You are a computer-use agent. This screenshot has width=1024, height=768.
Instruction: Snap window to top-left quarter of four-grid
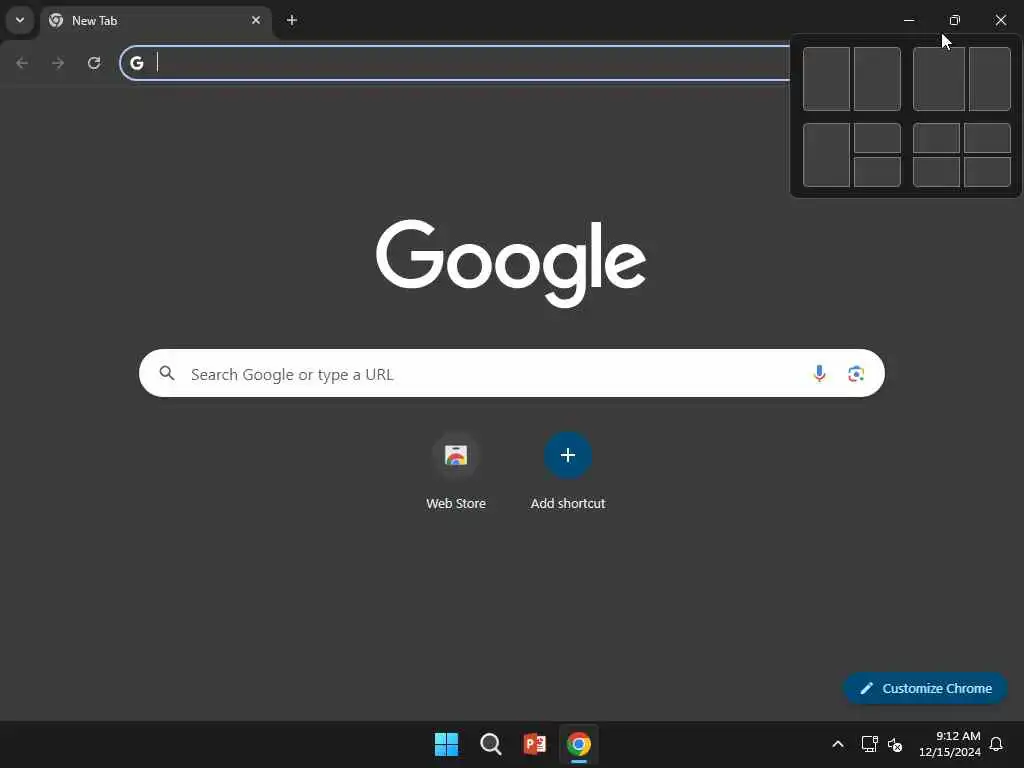pyautogui.click(x=936, y=138)
